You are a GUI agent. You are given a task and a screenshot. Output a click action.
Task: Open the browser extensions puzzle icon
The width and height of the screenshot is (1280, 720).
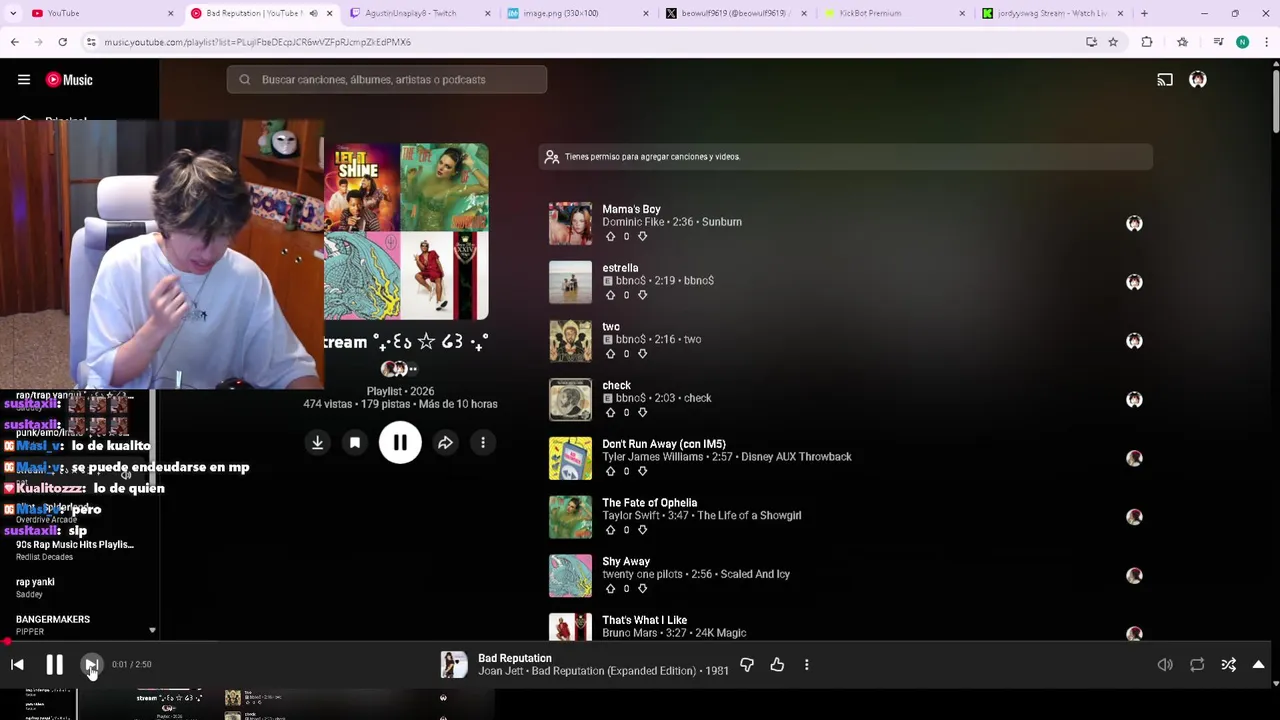point(1147,42)
